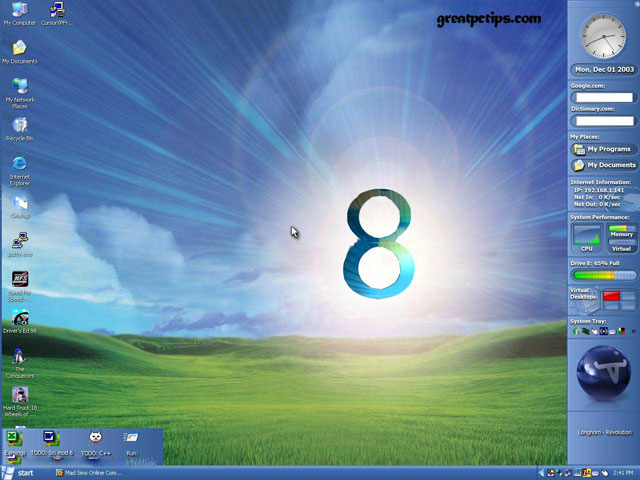The image size is (640, 480).
Task: Click the Google.com search field
Action: point(604,98)
